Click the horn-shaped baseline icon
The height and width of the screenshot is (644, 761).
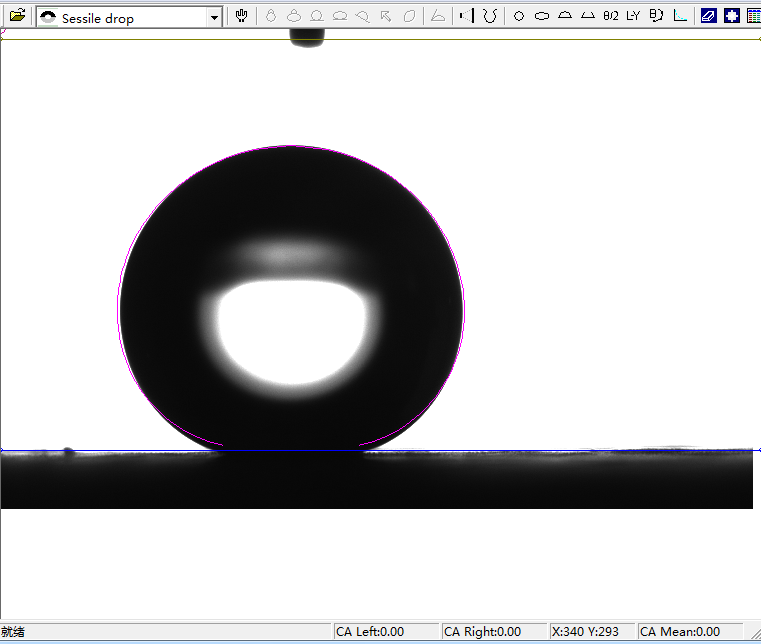click(465, 16)
